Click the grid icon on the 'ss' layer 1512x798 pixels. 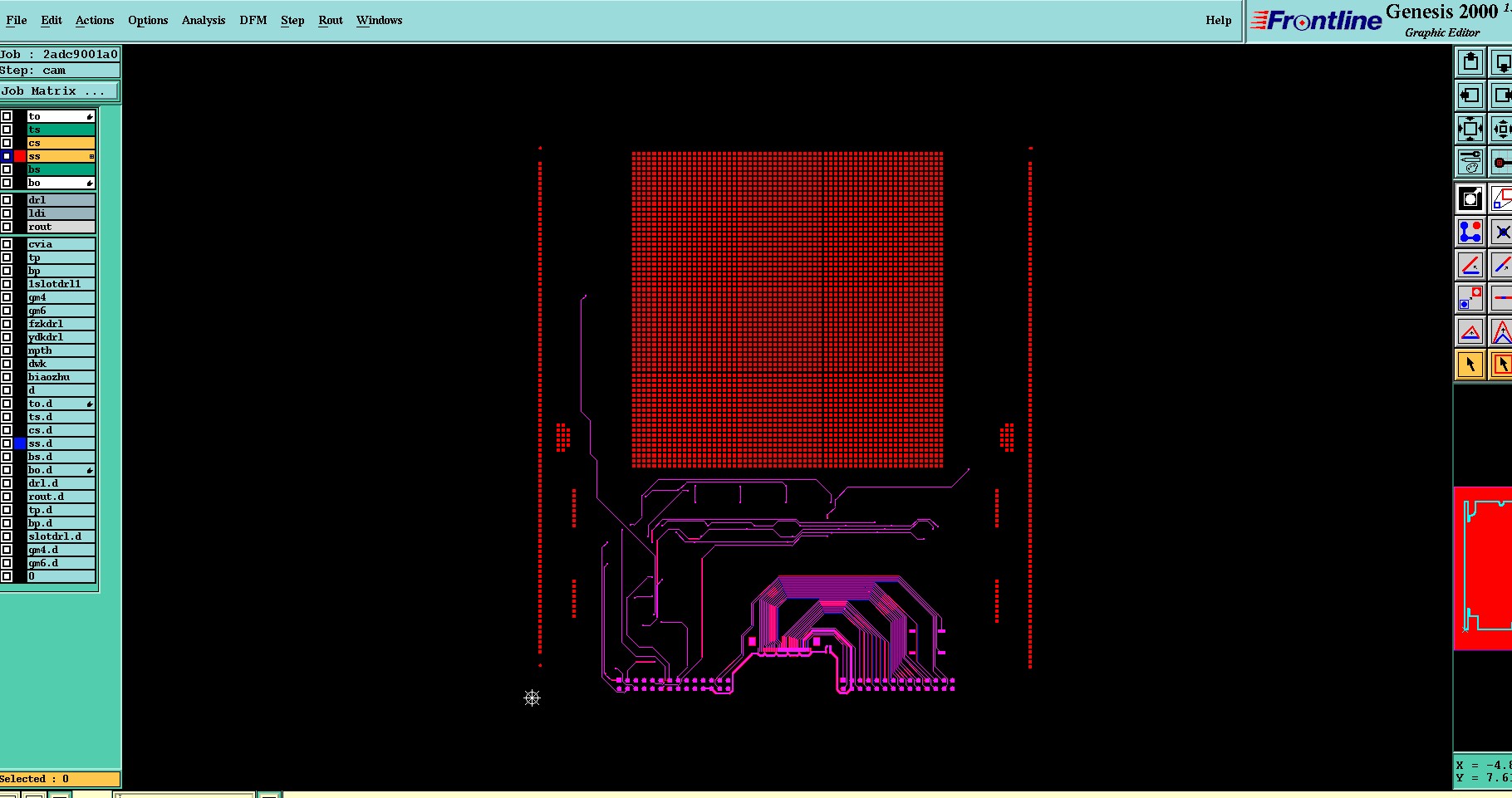[x=91, y=156]
